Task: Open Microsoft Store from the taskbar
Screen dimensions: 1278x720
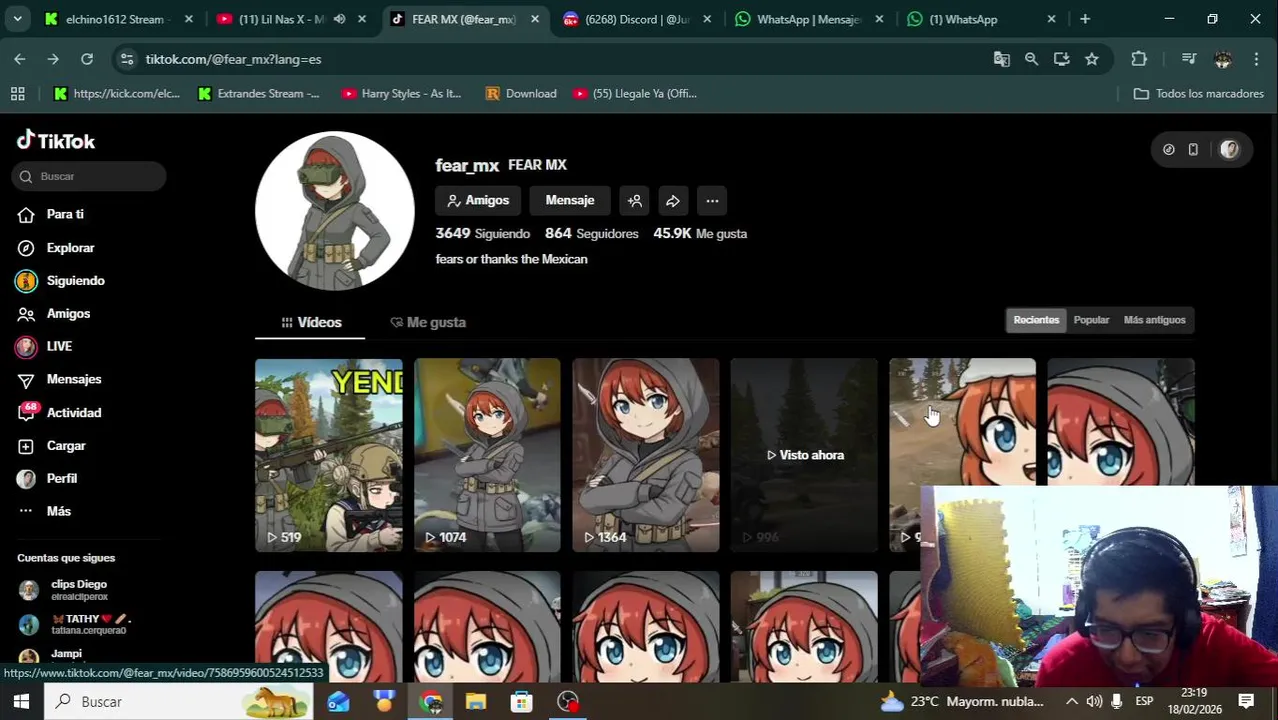Action: (521, 702)
